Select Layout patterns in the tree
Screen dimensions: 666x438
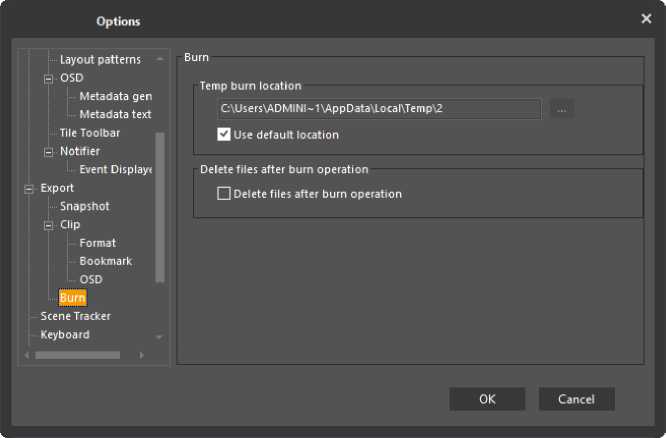(100, 60)
